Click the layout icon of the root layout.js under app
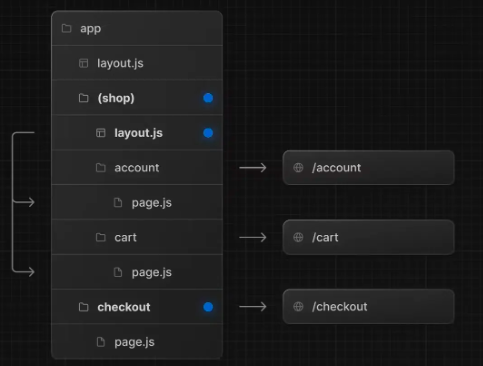Screen dimensions: 483x366 point(83,63)
